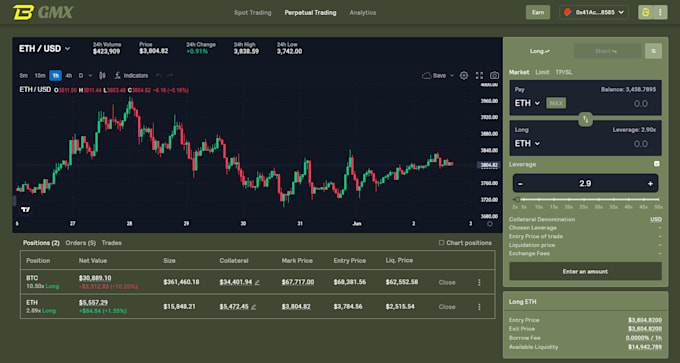Set chart interval to 4h
680x363 pixels.
pos(69,75)
